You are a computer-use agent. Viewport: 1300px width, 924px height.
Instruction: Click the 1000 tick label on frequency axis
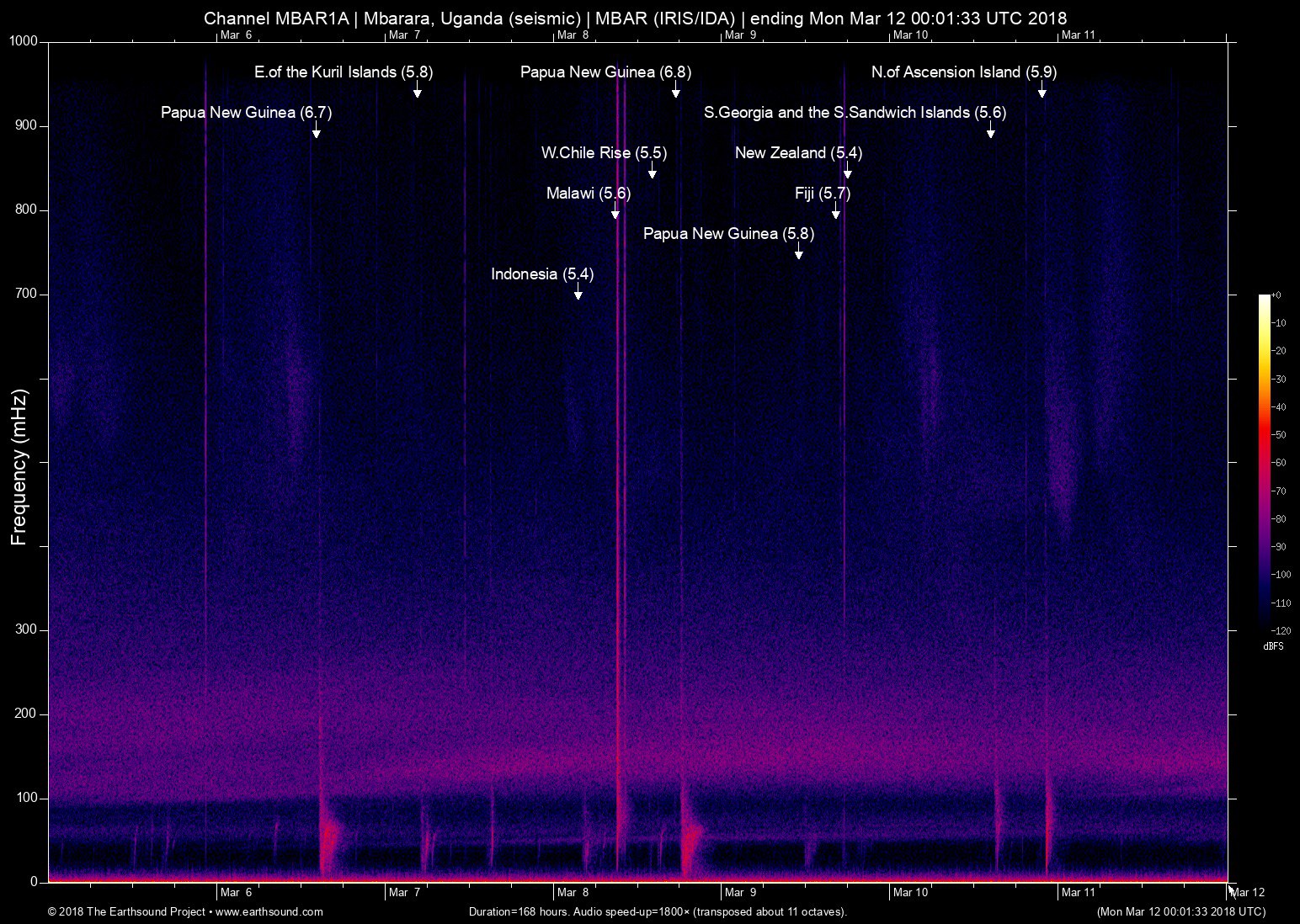(24, 42)
